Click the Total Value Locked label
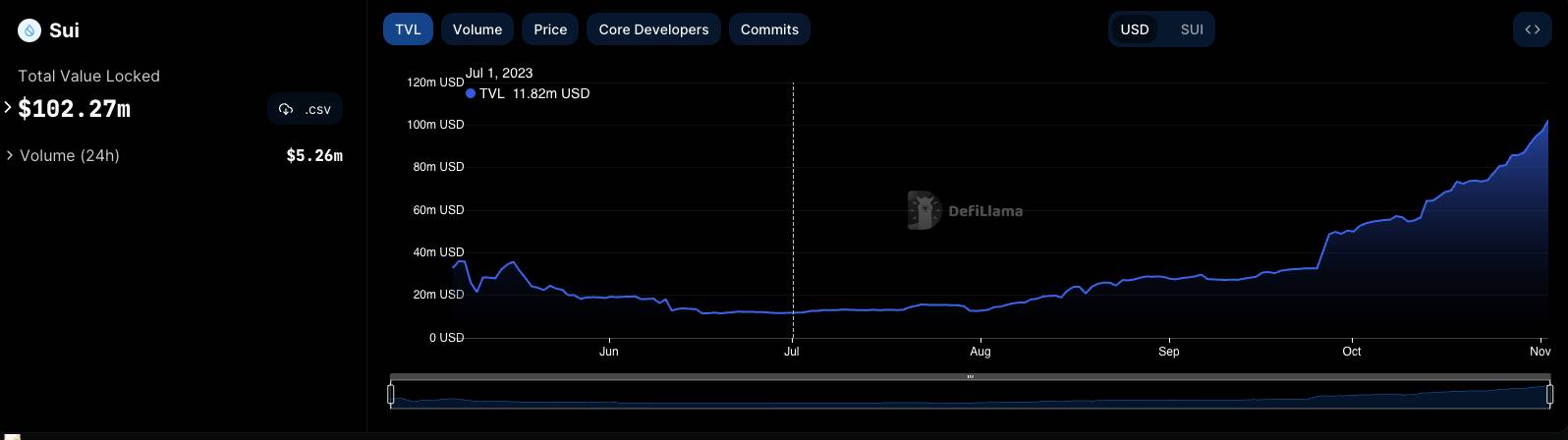This screenshot has height=440, width=1568. [x=88, y=76]
